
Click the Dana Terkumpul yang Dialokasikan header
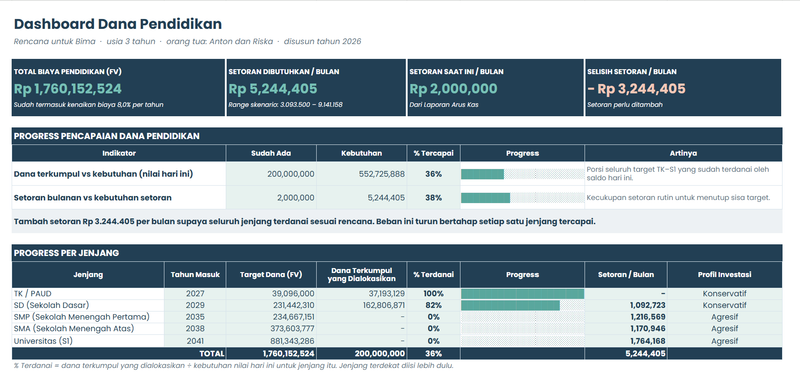[362, 275]
